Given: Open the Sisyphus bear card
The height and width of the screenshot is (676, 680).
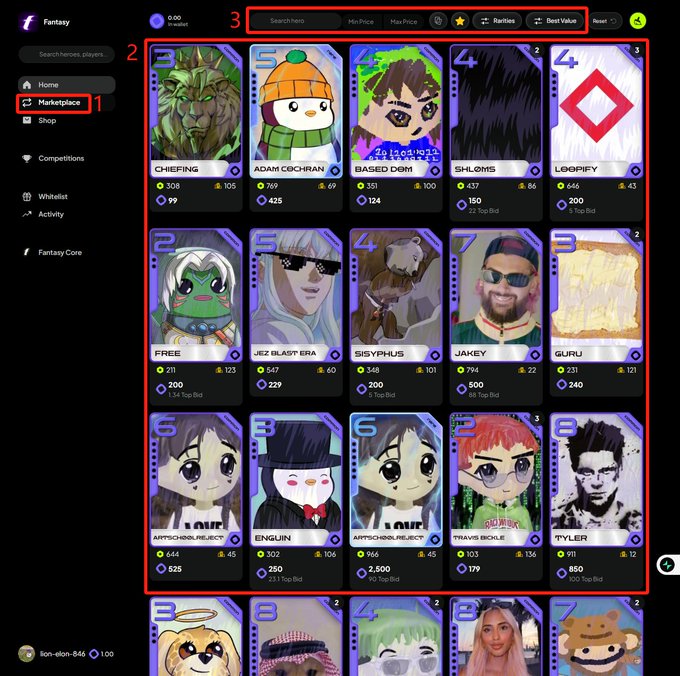Looking at the screenshot, I should [x=396, y=295].
